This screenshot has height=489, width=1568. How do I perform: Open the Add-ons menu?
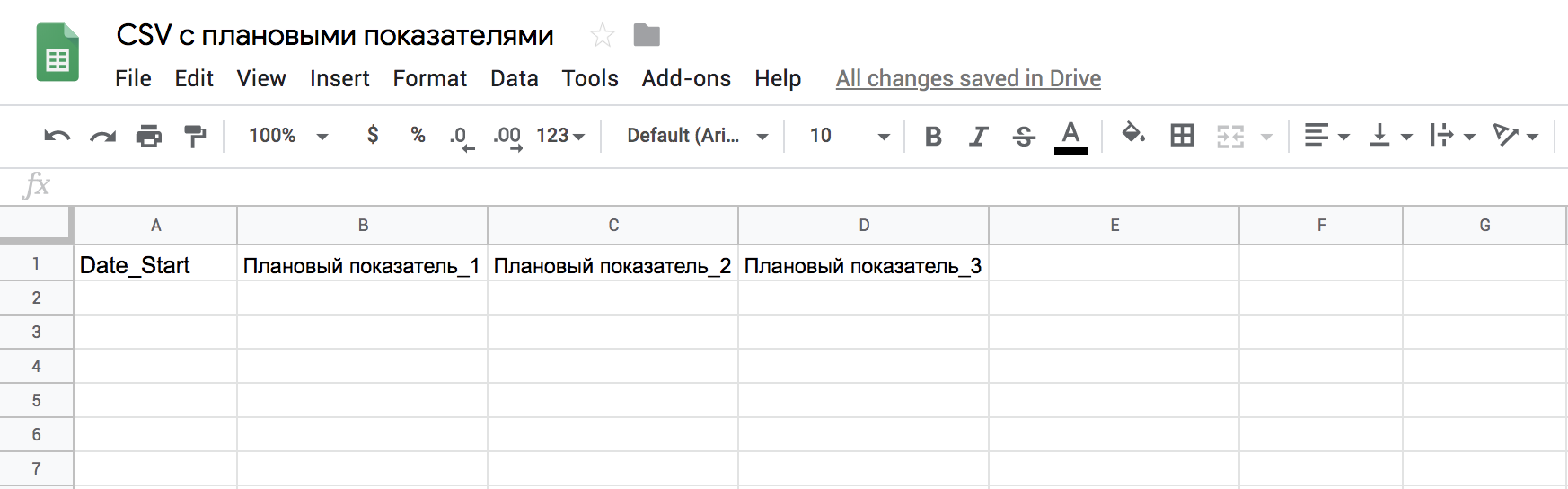pos(686,79)
